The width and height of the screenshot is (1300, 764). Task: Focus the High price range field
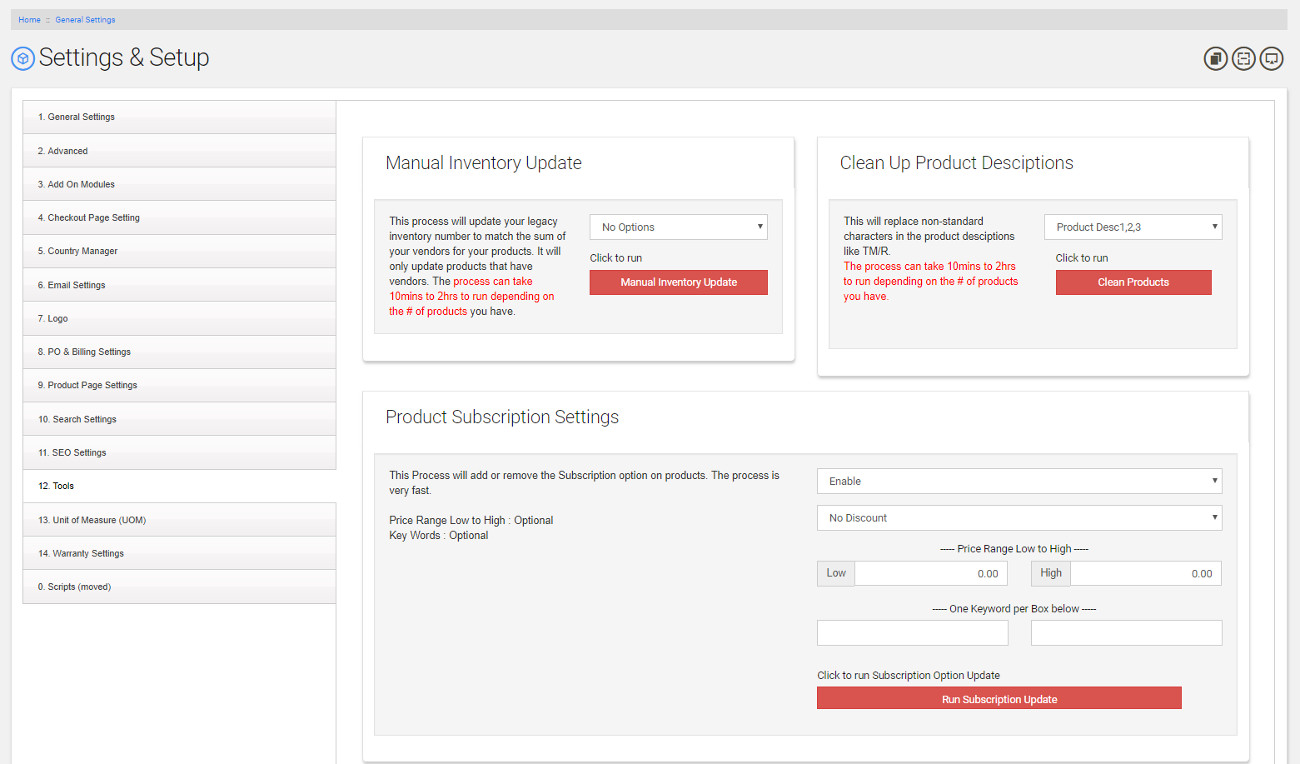(x=1145, y=574)
